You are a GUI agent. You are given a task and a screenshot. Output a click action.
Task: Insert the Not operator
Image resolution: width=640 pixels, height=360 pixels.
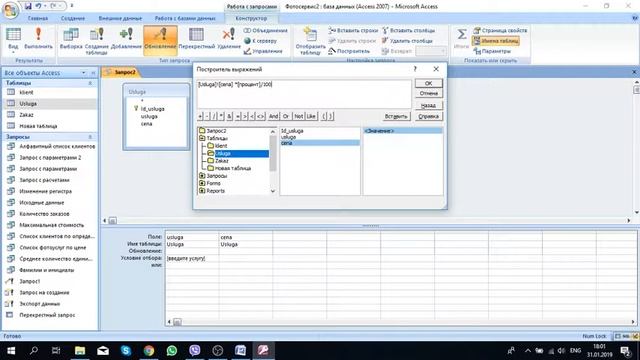[298, 116]
